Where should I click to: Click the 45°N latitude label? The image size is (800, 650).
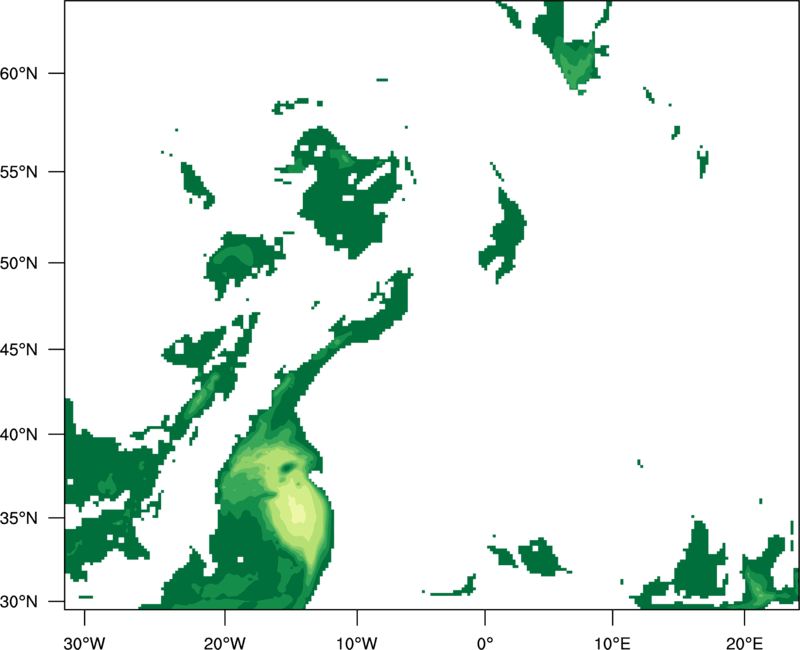click(x=19, y=350)
